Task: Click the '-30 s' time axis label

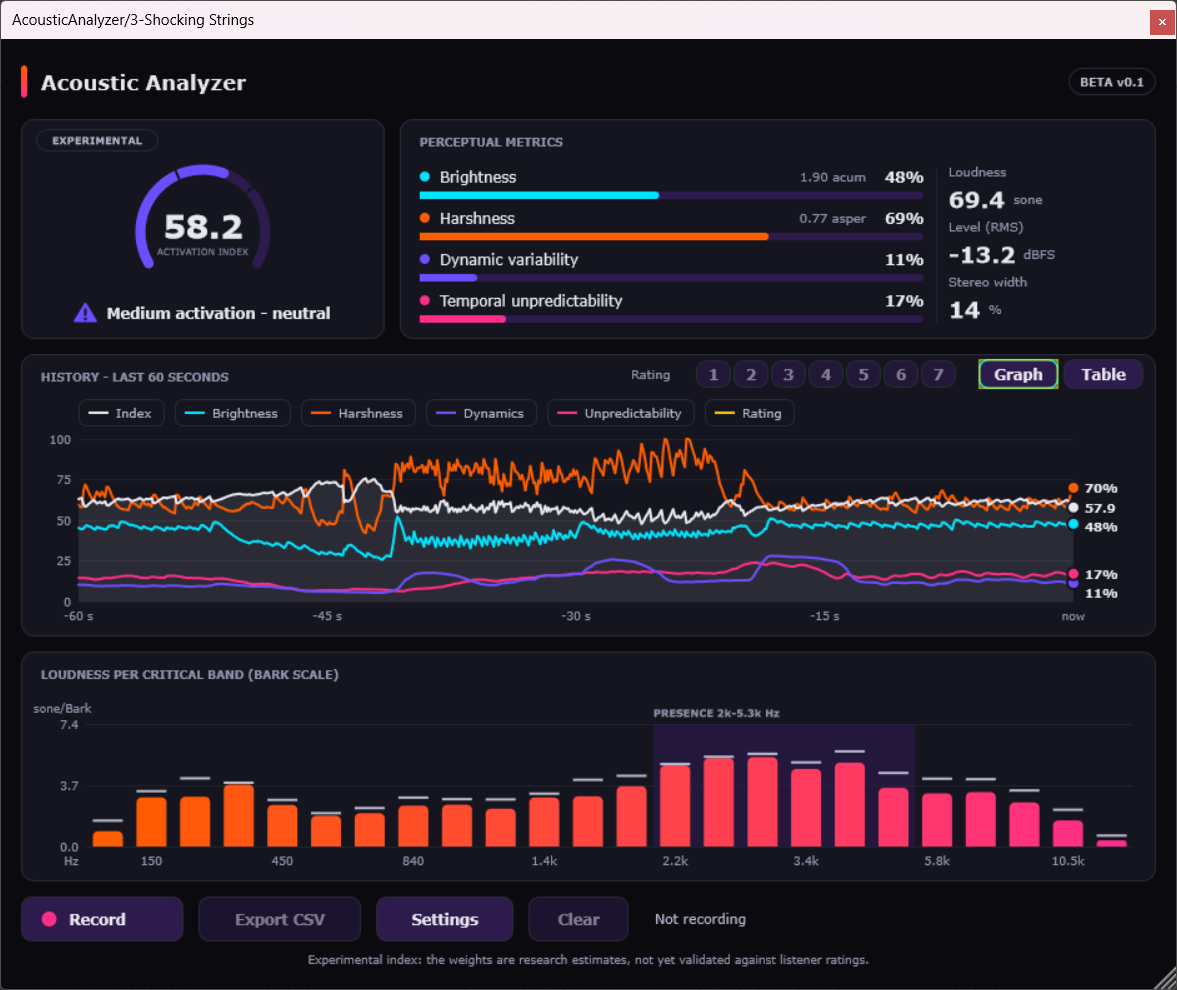Action: pyautogui.click(x=576, y=615)
